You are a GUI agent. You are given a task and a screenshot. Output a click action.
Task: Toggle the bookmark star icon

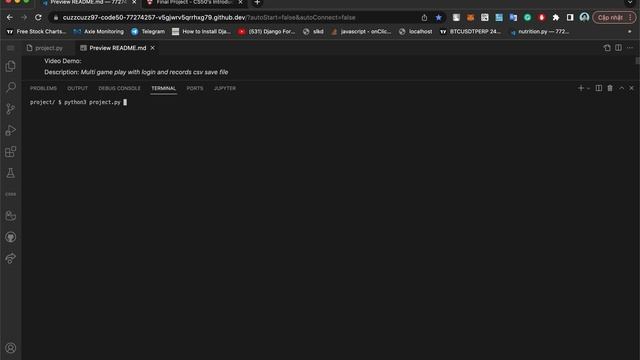click(x=438, y=18)
